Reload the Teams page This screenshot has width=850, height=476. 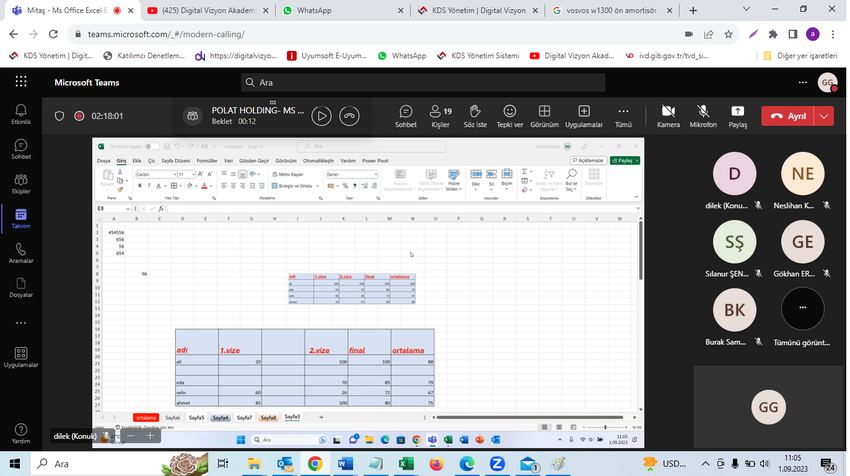(53, 34)
